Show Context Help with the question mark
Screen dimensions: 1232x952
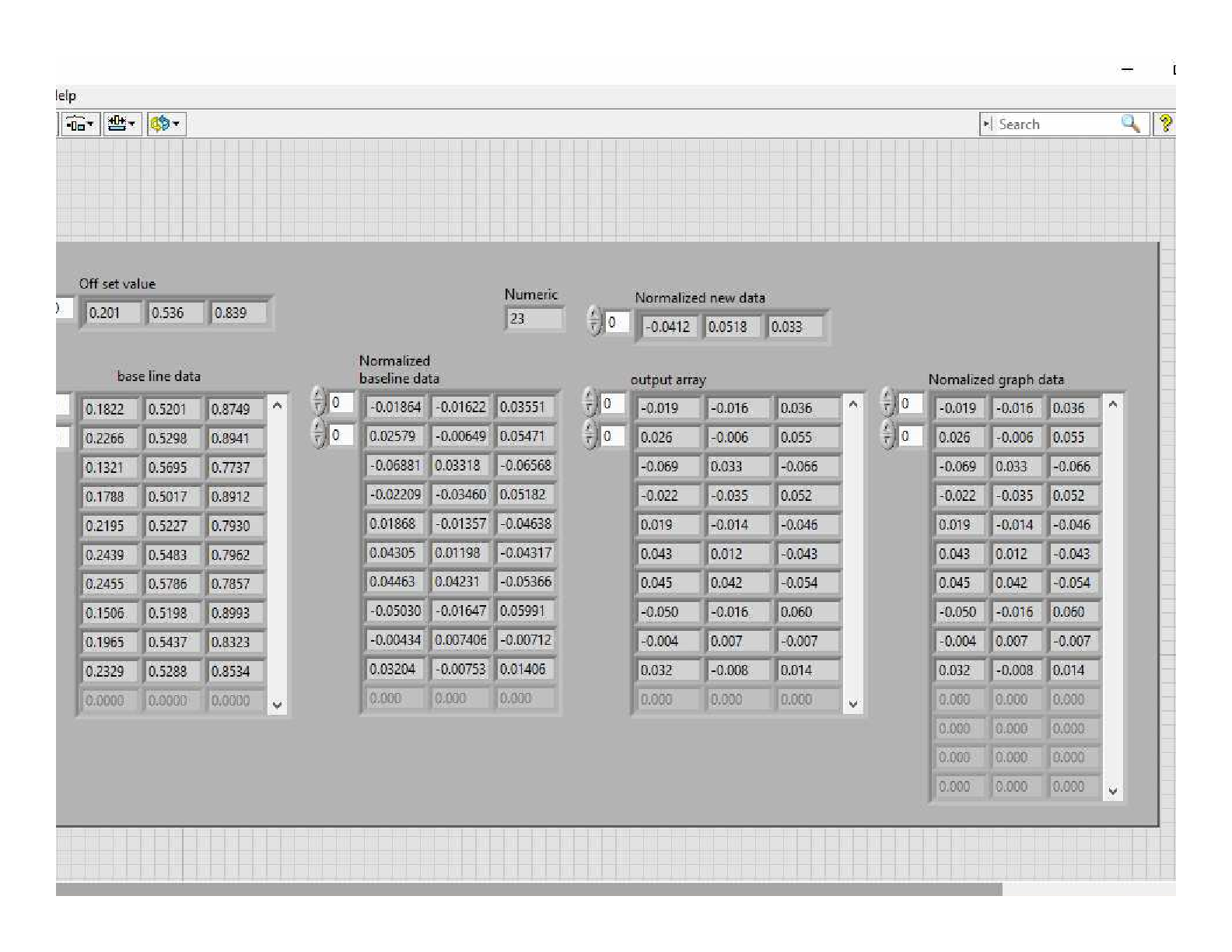(x=1164, y=124)
